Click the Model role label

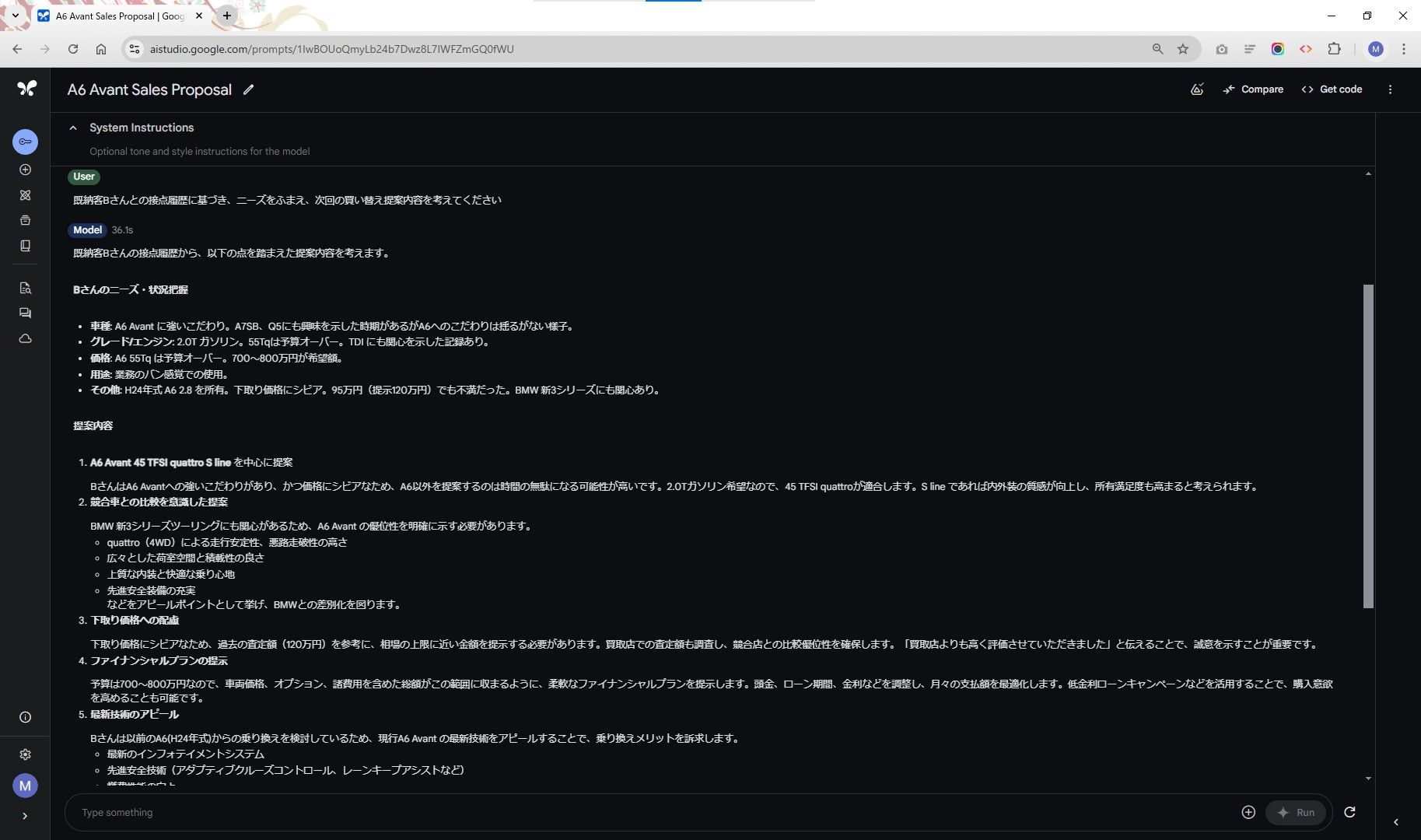tap(87, 230)
